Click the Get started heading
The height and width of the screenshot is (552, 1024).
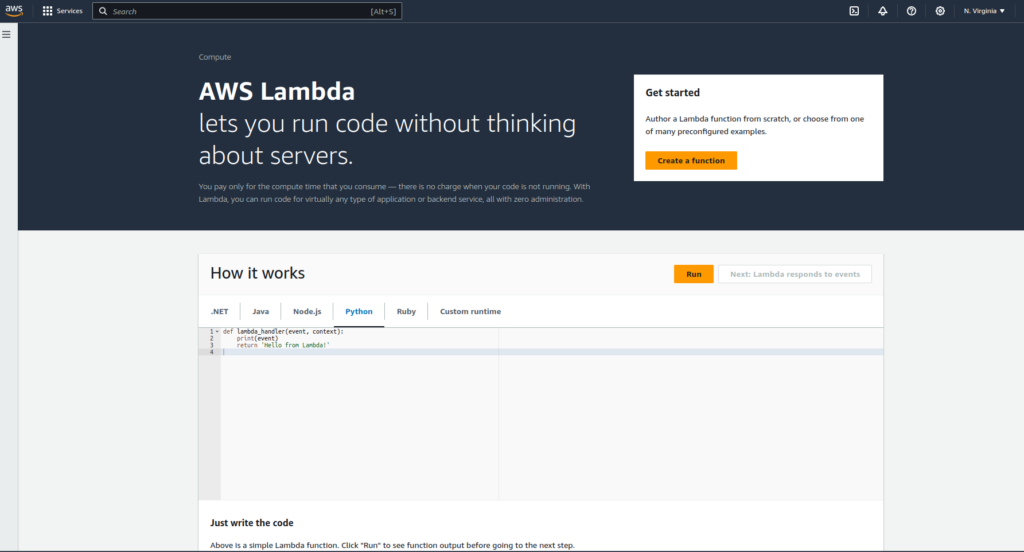click(x=673, y=93)
